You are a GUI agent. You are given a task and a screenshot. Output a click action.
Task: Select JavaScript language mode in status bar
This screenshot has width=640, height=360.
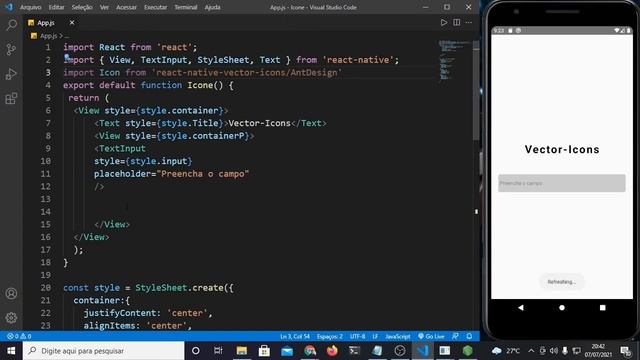tap(398, 336)
